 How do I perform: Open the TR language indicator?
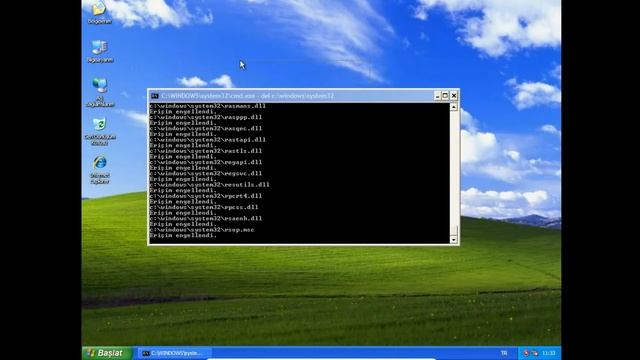pos(504,353)
